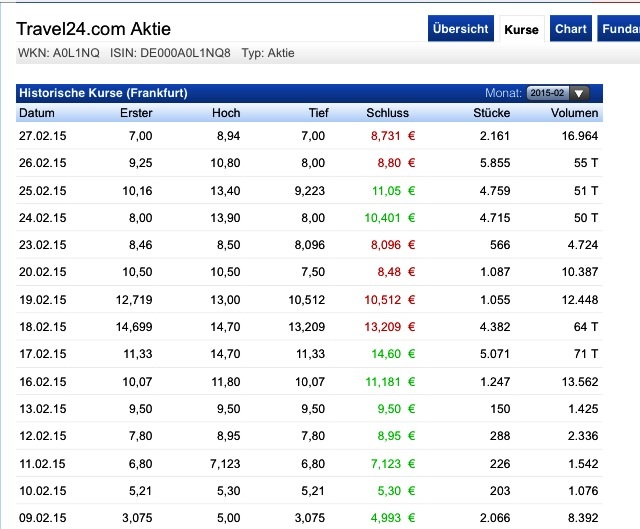The image size is (640, 529).
Task: Click the Erster column header
Action: tap(136, 113)
